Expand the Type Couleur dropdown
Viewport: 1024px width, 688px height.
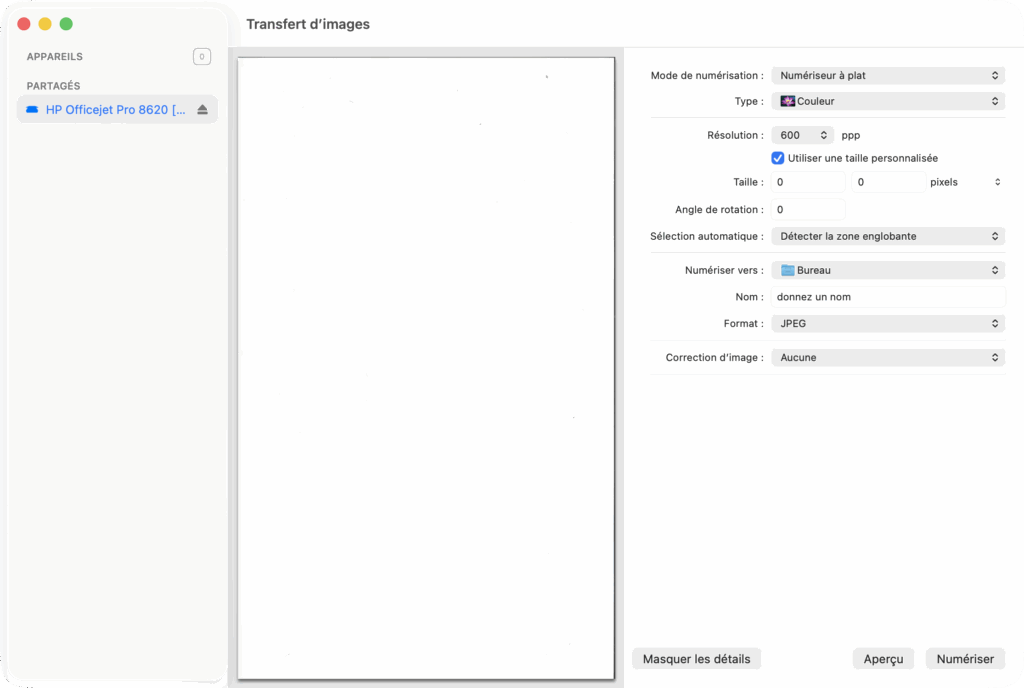pyautogui.click(x=887, y=101)
